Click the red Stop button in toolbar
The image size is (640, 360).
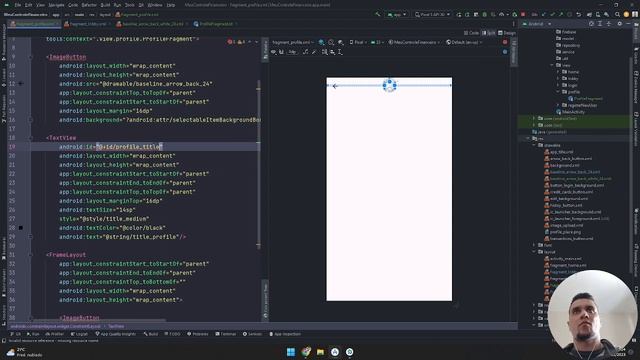click(523, 14)
